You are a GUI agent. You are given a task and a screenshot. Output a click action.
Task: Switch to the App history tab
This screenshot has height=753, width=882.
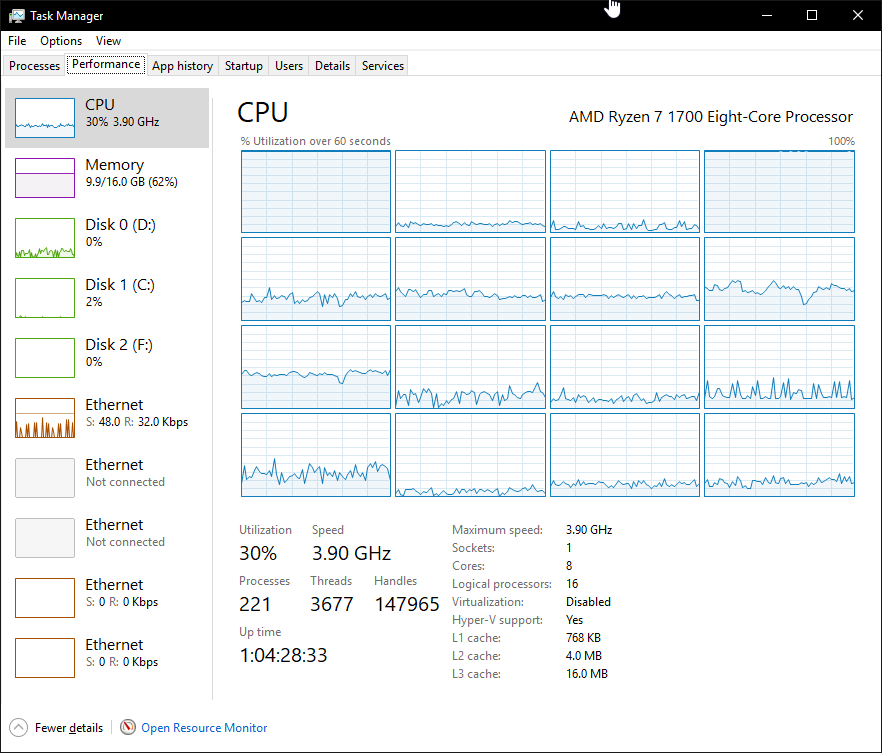coord(182,66)
